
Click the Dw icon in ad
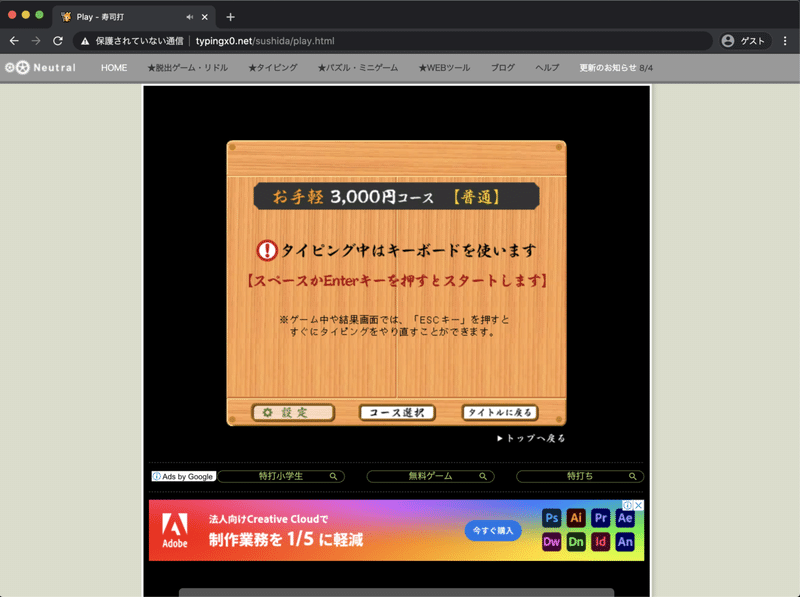(x=552, y=542)
